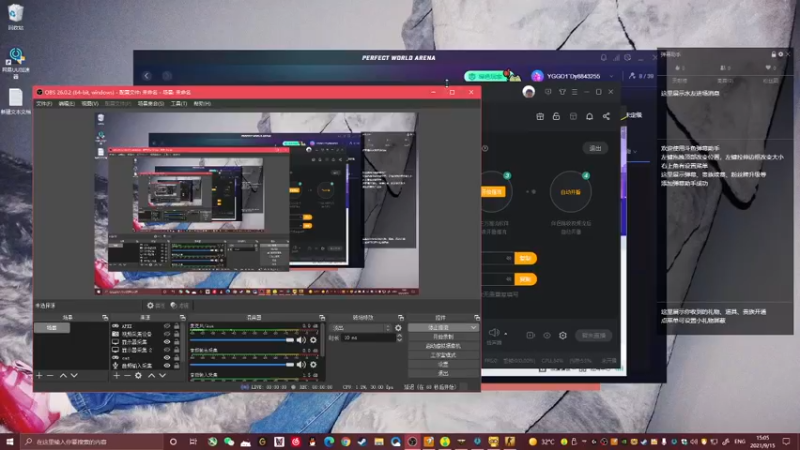
Task: Lock the 显示器采集 source
Action: click(177, 342)
